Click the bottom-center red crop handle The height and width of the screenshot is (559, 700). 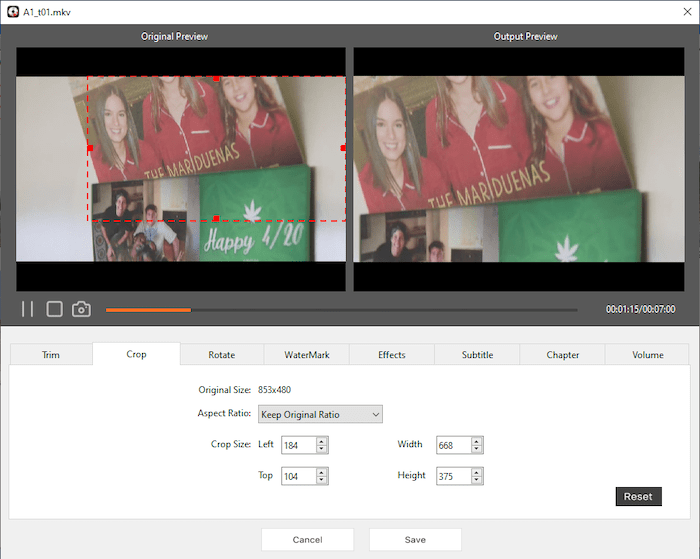pyautogui.click(x=216, y=218)
